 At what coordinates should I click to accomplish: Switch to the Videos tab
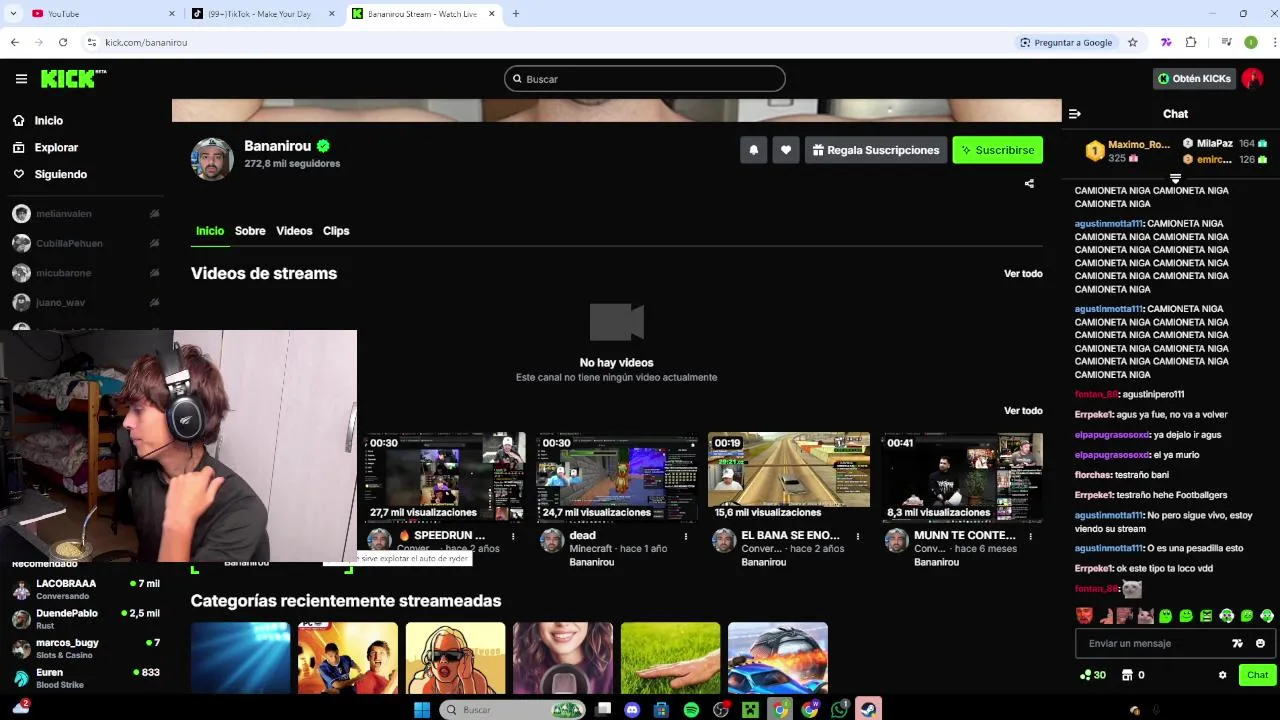point(294,231)
